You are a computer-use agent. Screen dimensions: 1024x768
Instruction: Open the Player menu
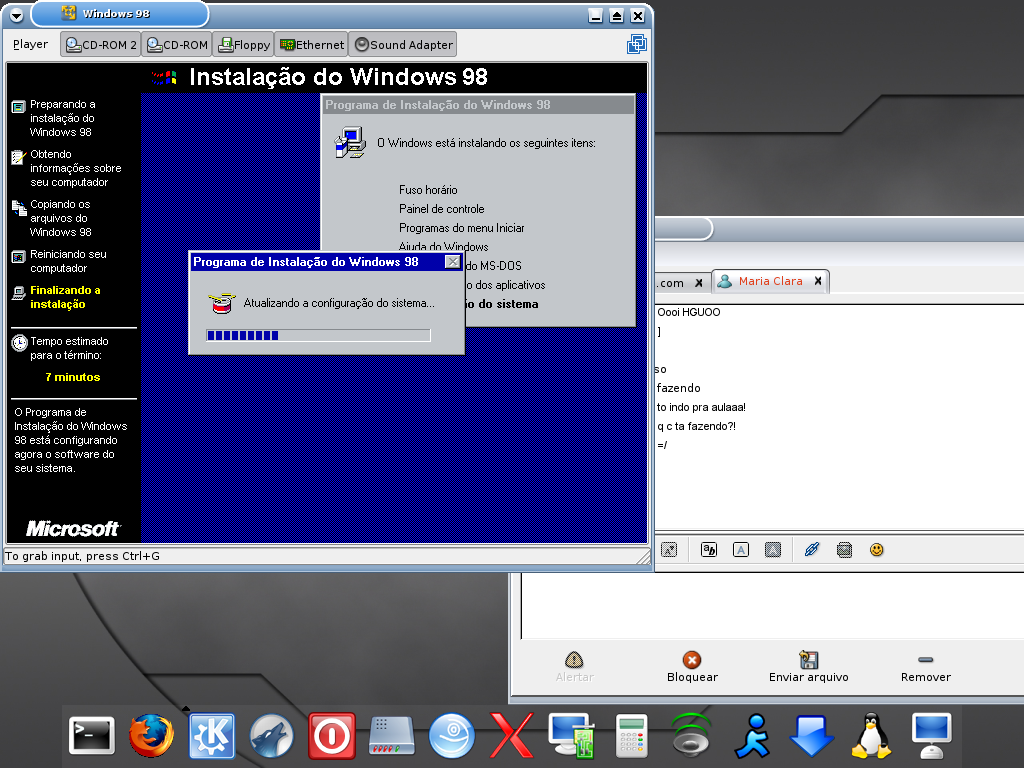click(x=31, y=44)
